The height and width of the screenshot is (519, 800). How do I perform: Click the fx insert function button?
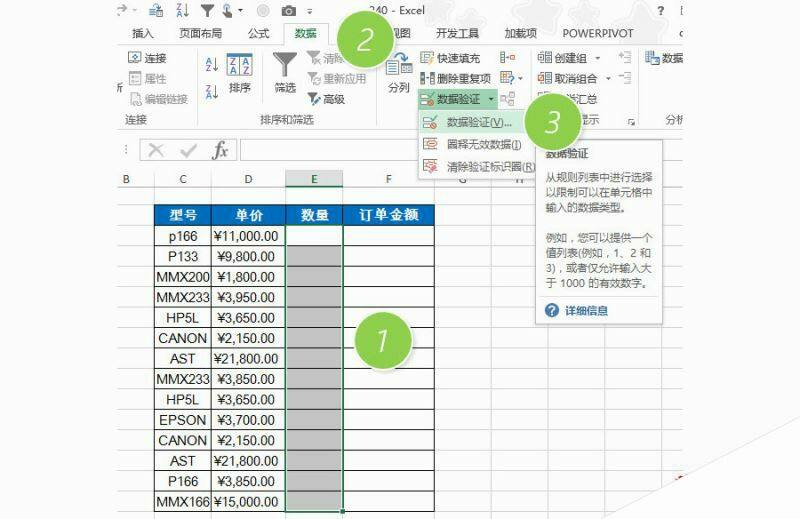tap(220, 150)
